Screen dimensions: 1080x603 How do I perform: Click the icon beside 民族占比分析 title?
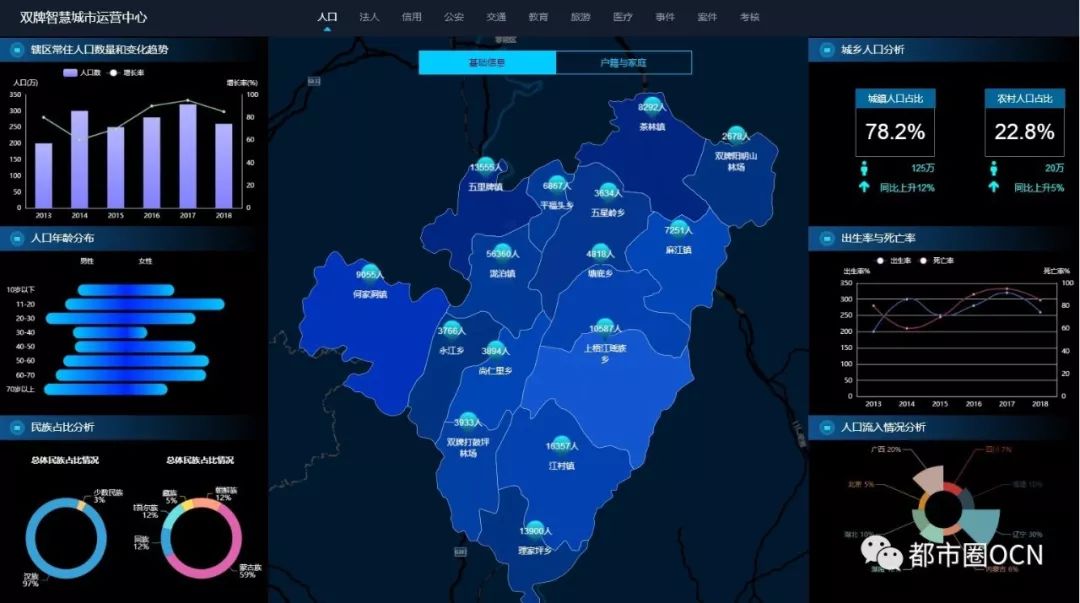click(x=17, y=427)
